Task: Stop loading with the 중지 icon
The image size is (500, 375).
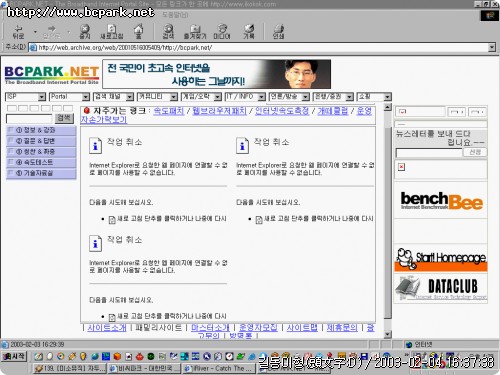Action: [x=85, y=32]
